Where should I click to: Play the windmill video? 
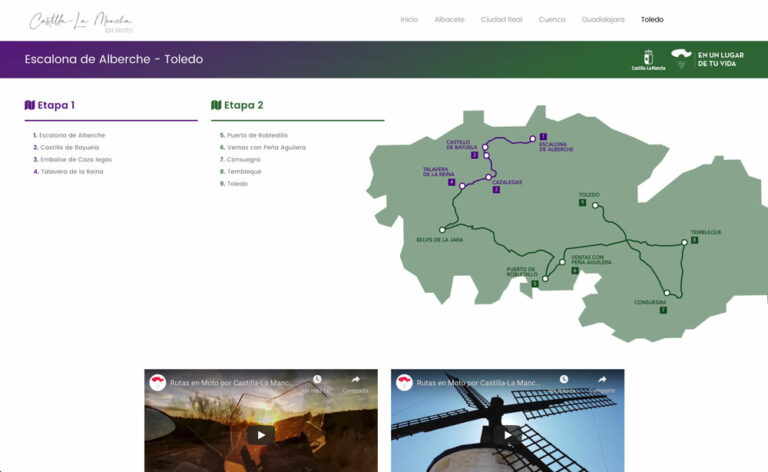click(508, 434)
